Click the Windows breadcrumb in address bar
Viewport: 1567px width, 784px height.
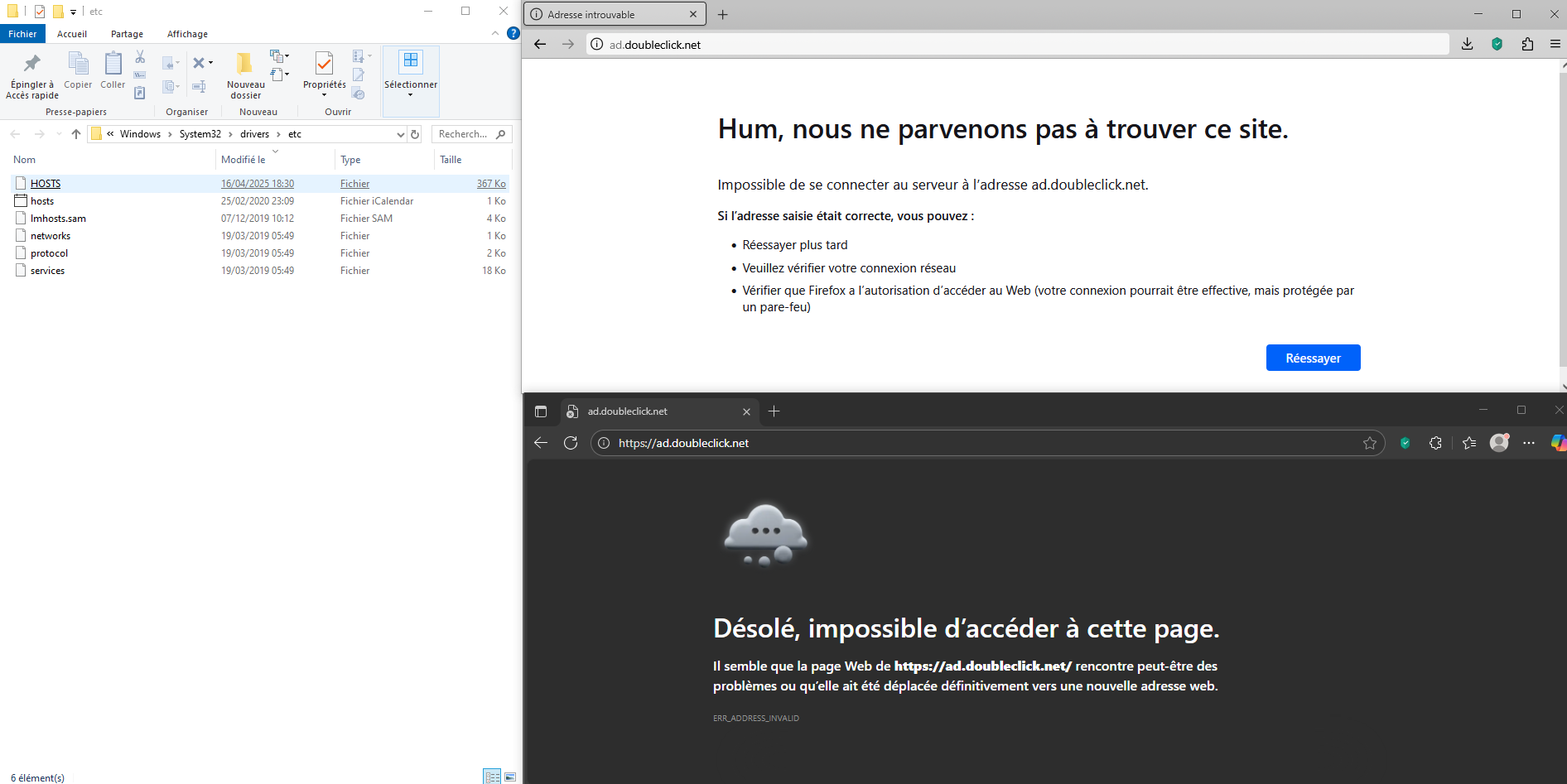coord(140,134)
